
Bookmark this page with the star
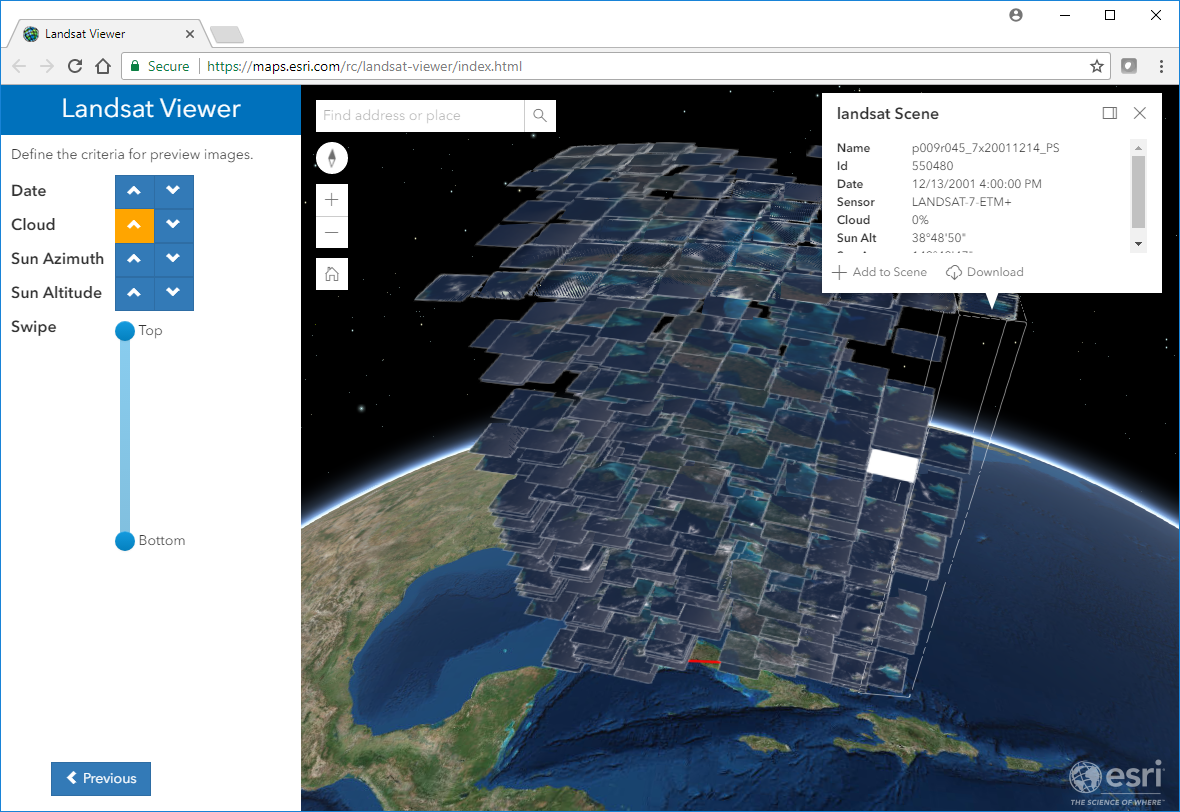click(x=1096, y=66)
